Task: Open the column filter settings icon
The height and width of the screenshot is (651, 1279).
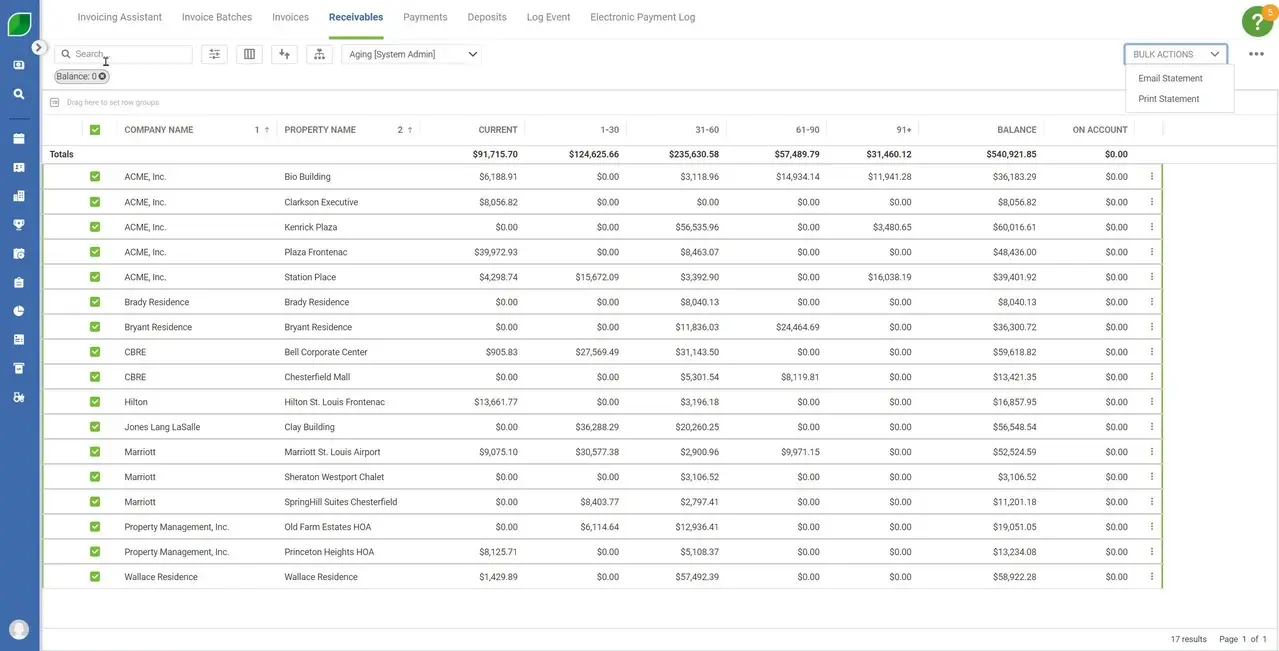Action: coord(213,53)
